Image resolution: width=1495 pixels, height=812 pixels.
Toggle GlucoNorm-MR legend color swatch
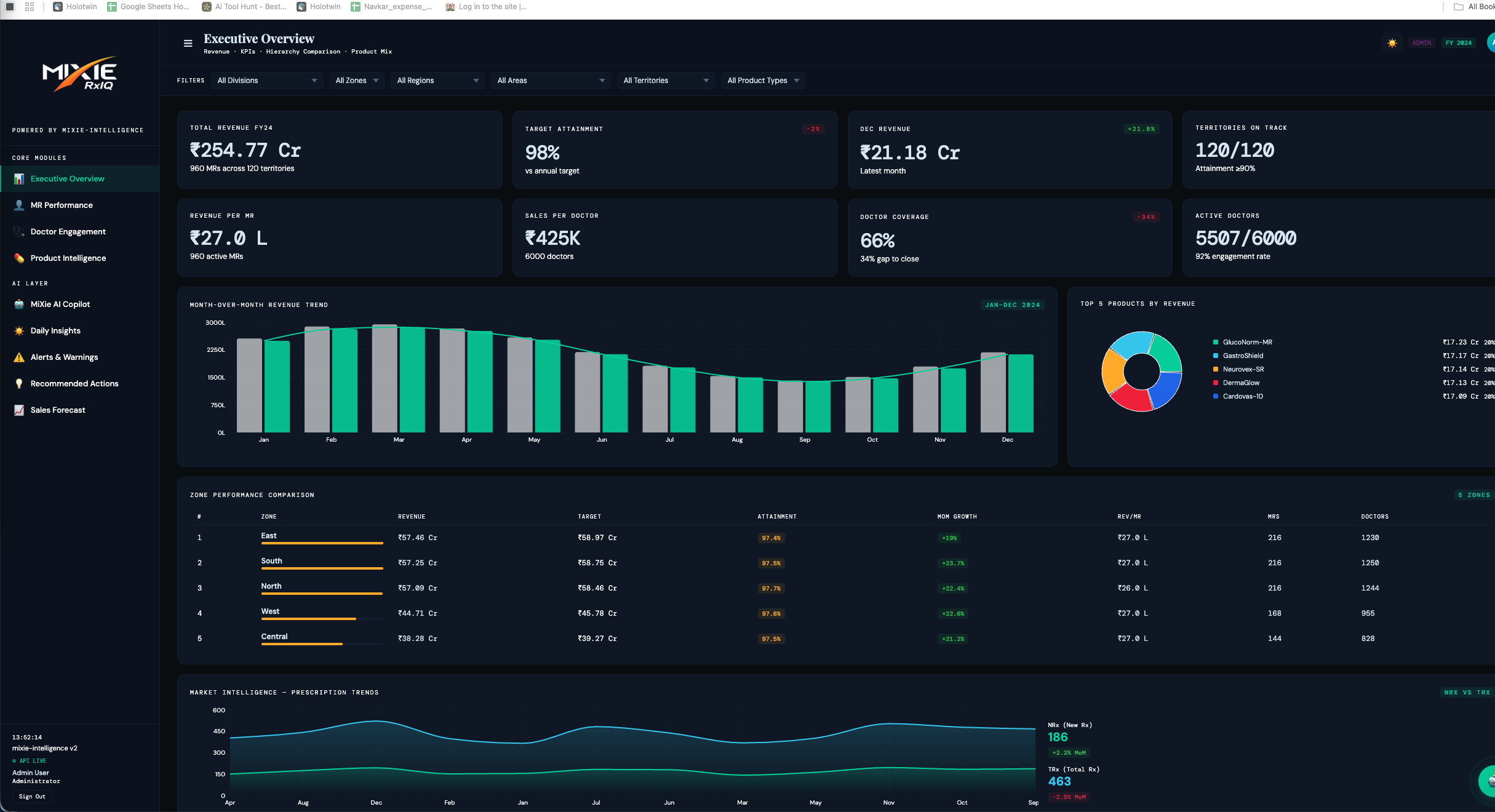[1215, 343]
